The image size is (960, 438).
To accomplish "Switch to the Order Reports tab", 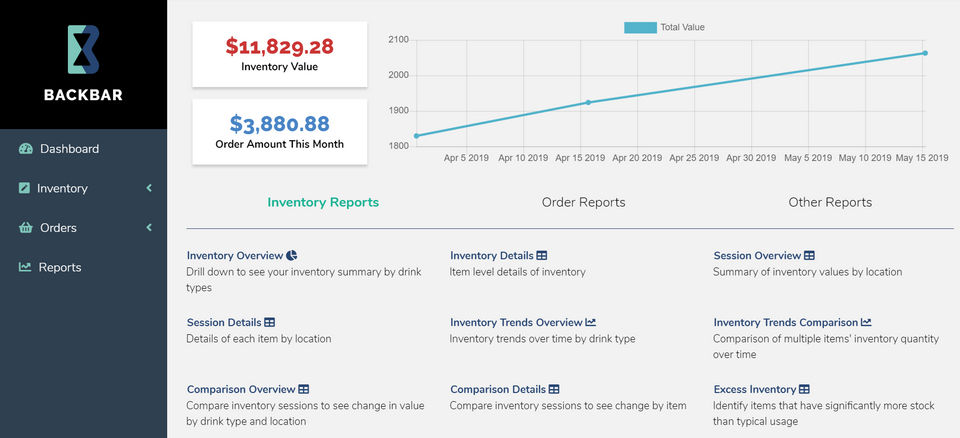I will 583,202.
